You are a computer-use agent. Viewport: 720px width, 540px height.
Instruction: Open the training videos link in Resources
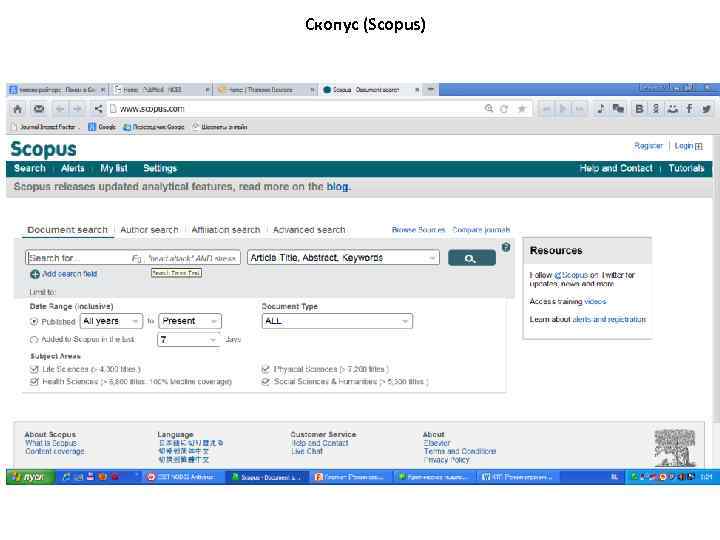click(x=595, y=302)
